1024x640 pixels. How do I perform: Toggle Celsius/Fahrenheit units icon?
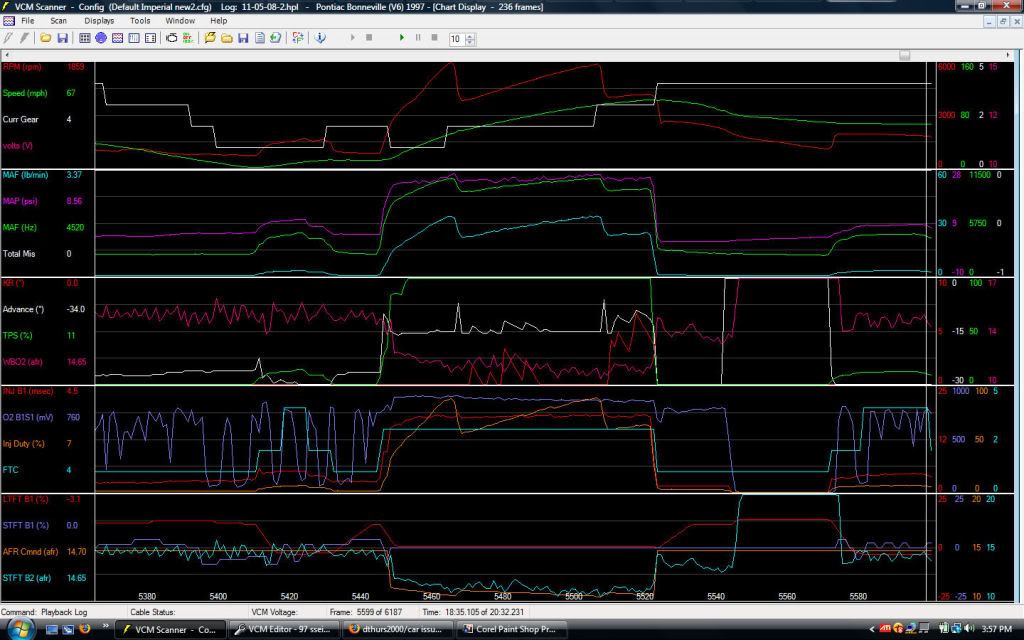tap(298, 38)
